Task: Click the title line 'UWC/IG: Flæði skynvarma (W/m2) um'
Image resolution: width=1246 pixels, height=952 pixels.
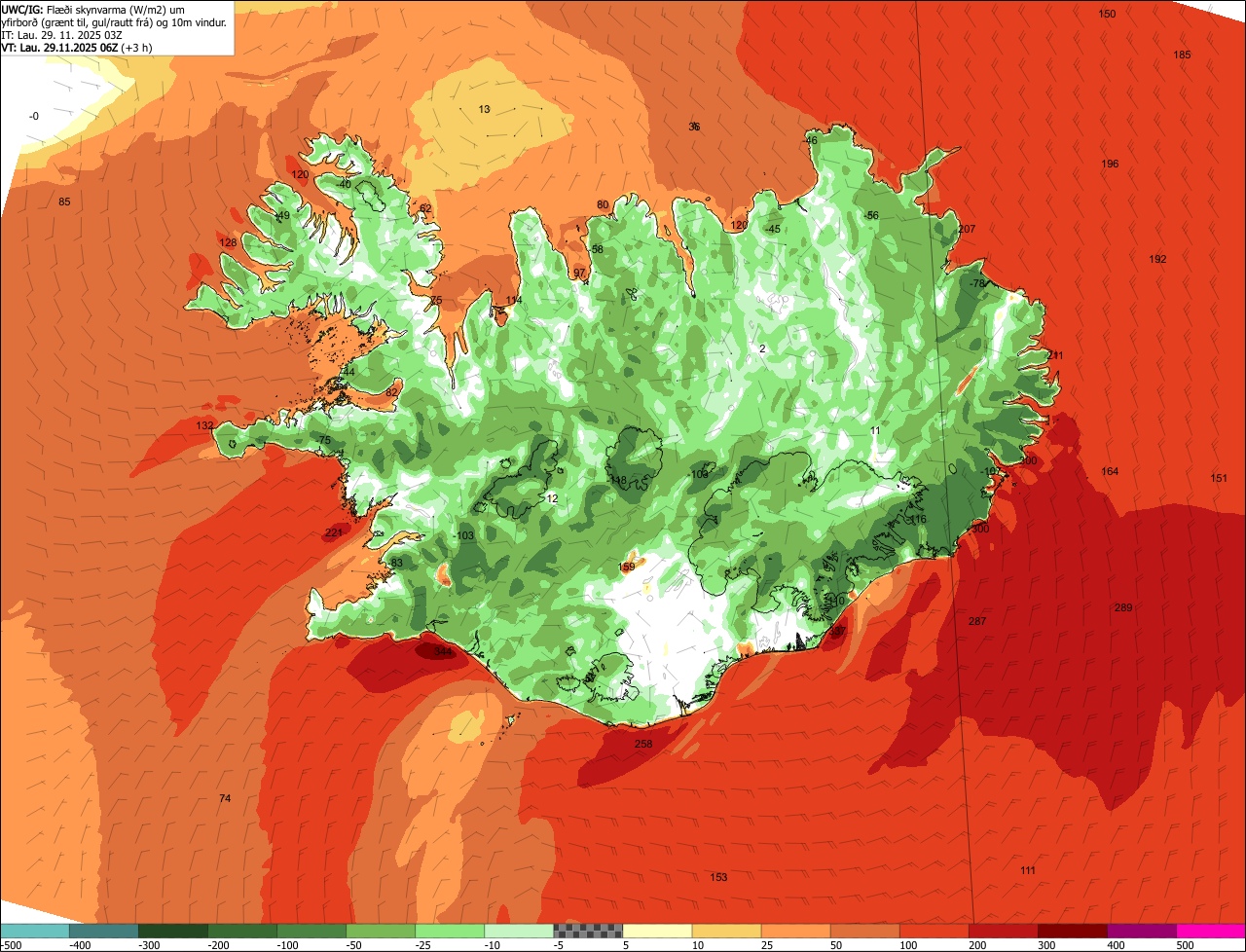Action: click(93, 9)
